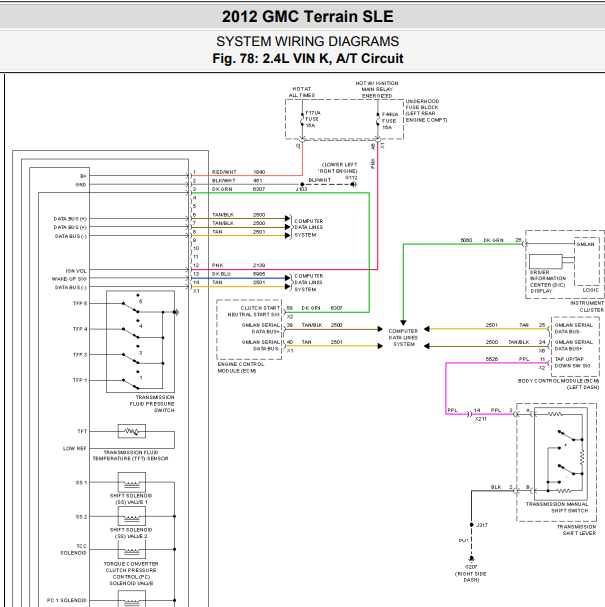Click the "RED/WHT 1040" wire label
Viewport: 605px width, 607px height.
[x=238, y=172]
